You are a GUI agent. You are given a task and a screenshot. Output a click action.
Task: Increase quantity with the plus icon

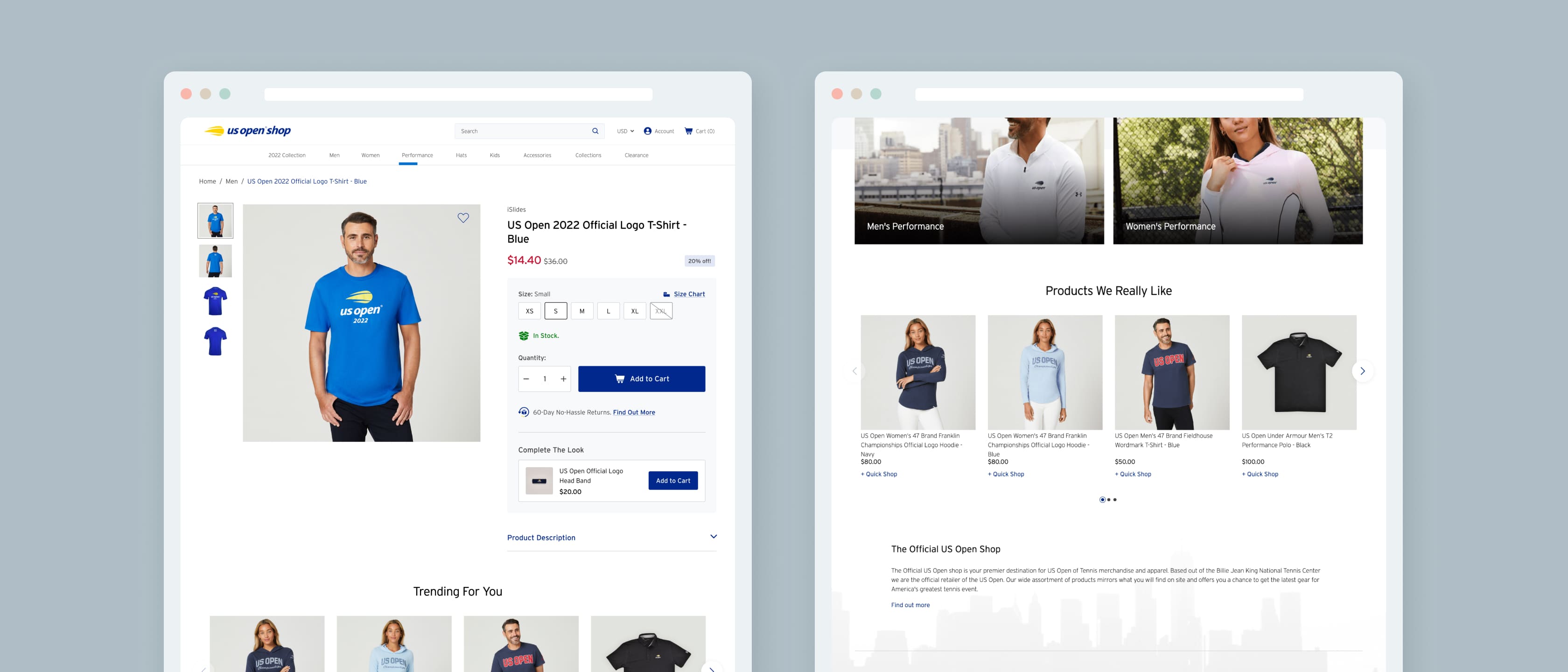564,378
